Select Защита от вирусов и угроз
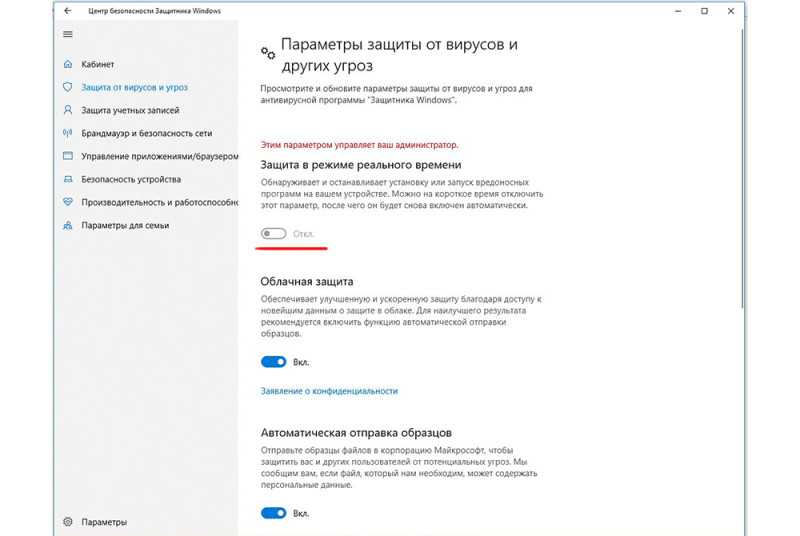This screenshot has width=800, height=536. [x=135, y=87]
